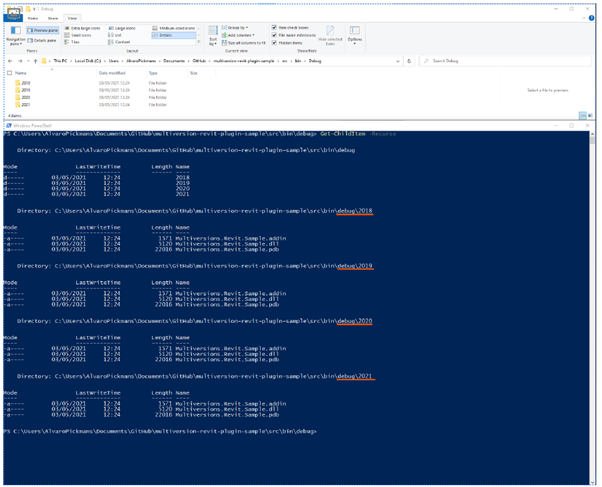Open the address bar history dropdown
Viewport: 602px width, 487px height.
398,61
